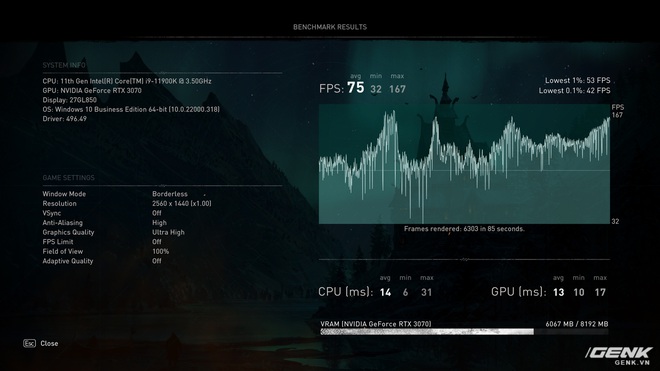The height and width of the screenshot is (371, 660).
Task: Click the VRAM usage bar
Action: (x=464, y=332)
